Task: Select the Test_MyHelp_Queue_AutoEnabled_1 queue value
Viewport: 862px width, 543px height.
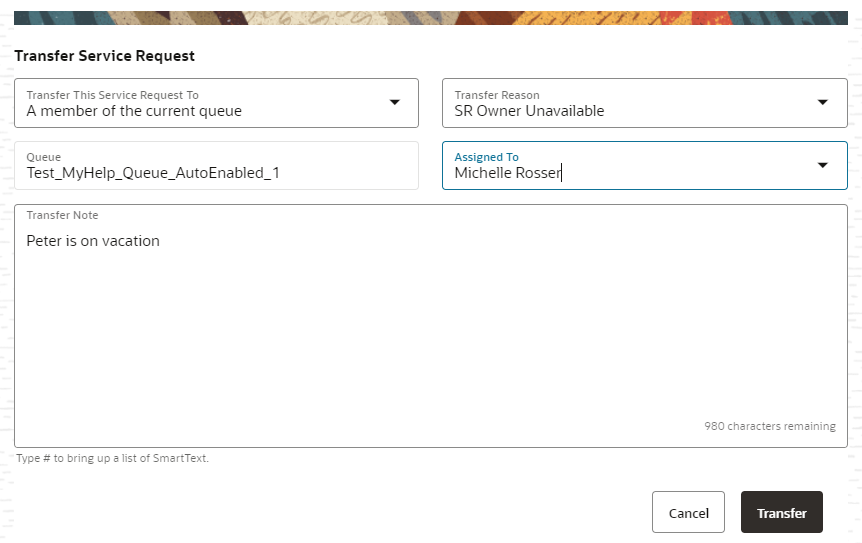Action: tap(153, 173)
